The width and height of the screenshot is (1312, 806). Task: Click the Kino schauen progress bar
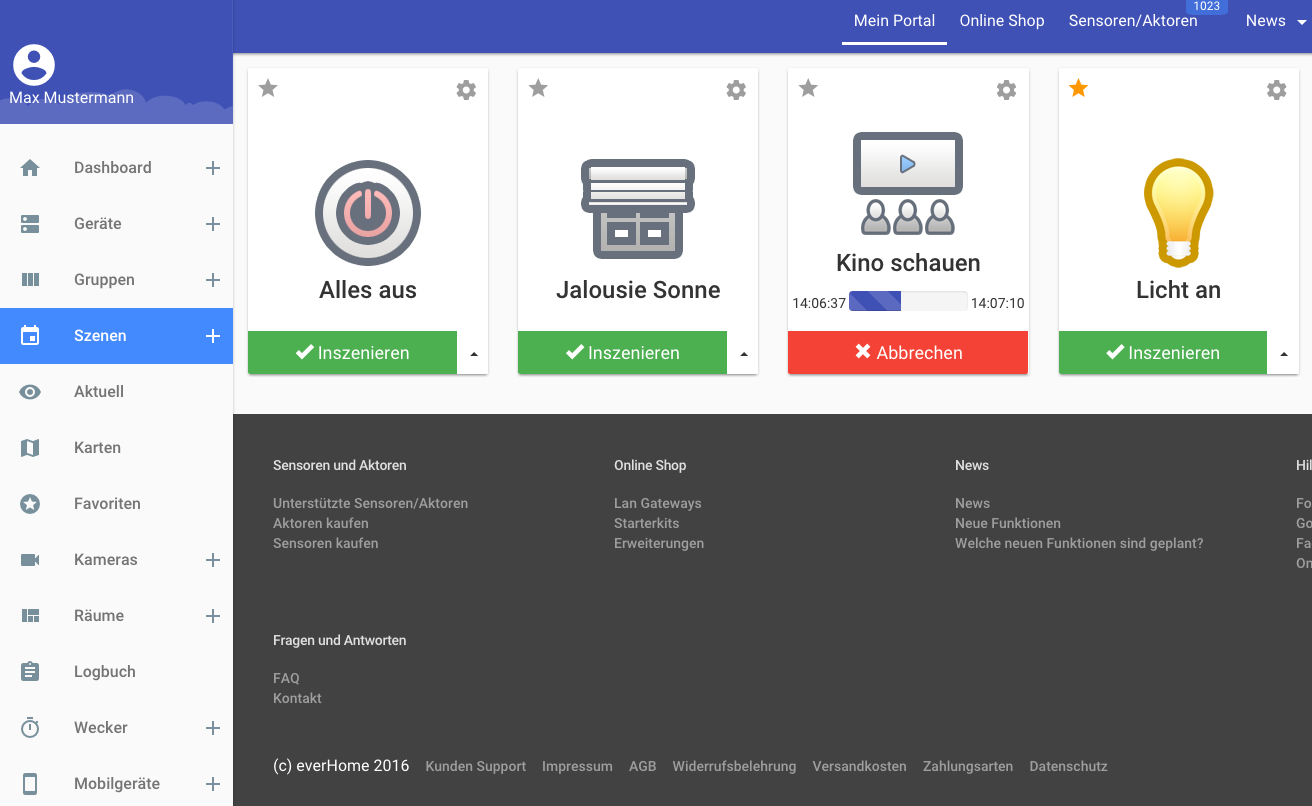tap(908, 302)
